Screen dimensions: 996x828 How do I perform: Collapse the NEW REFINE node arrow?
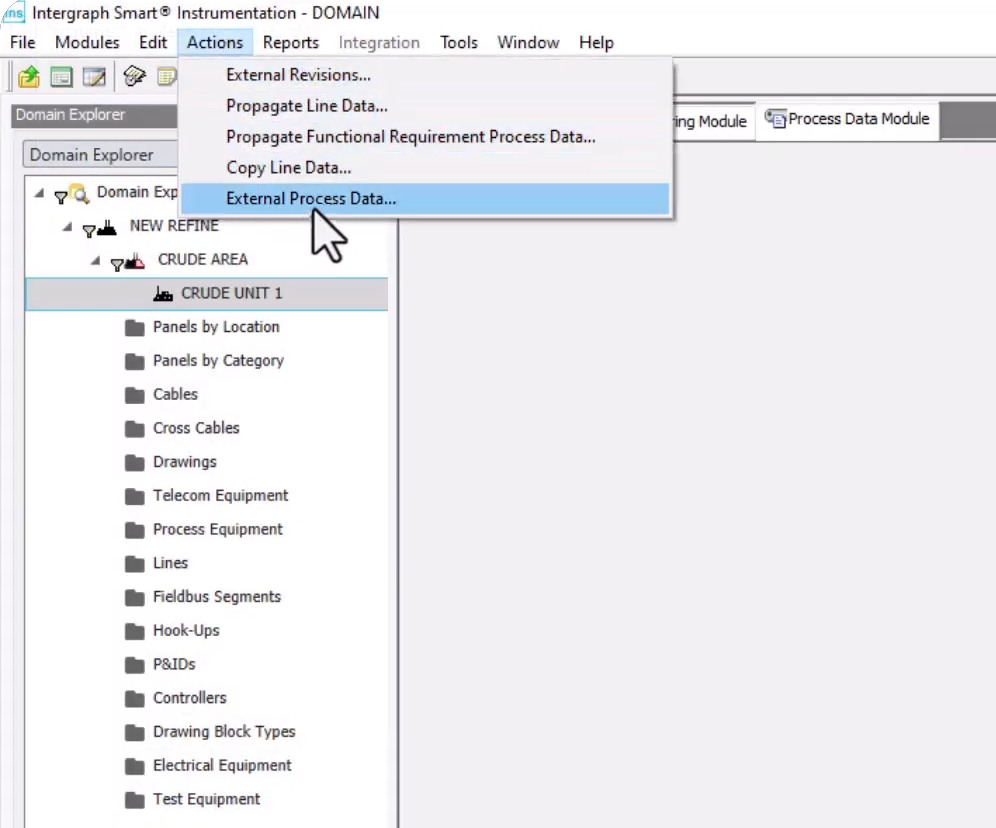pyautogui.click(x=67, y=226)
